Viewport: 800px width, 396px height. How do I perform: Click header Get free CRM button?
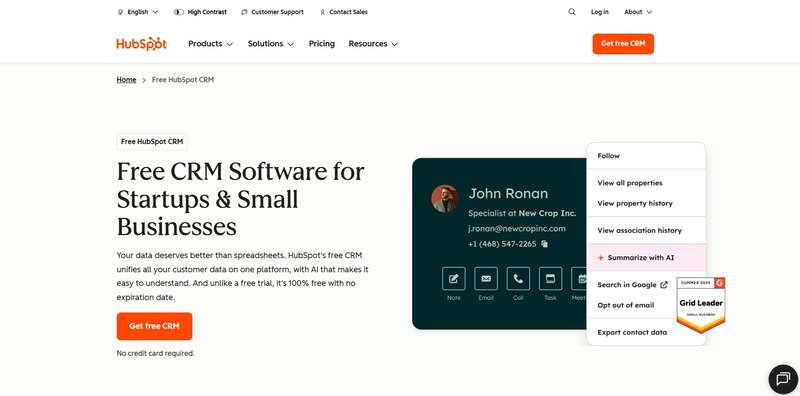[623, 44]
